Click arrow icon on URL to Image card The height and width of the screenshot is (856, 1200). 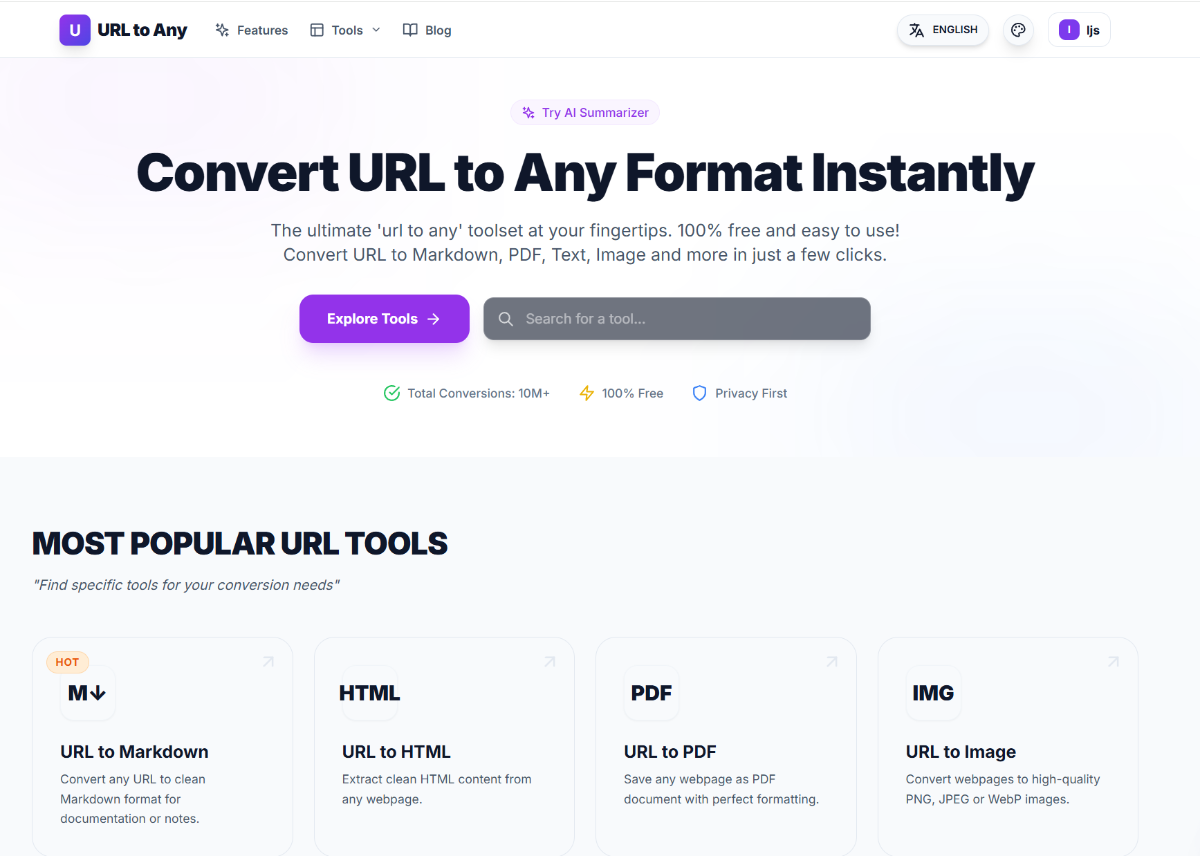(1113, 662)
